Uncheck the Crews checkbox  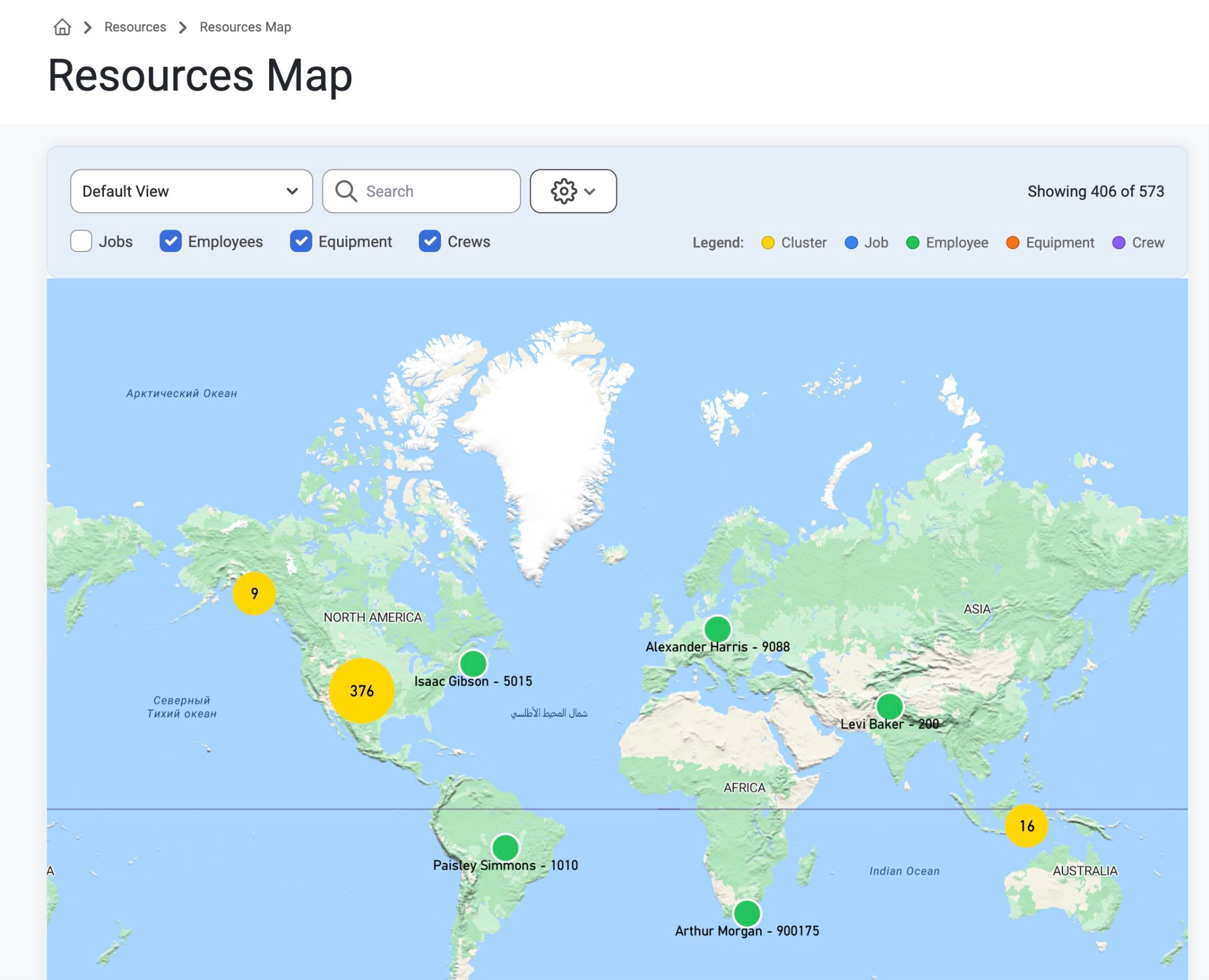point(430,241)
